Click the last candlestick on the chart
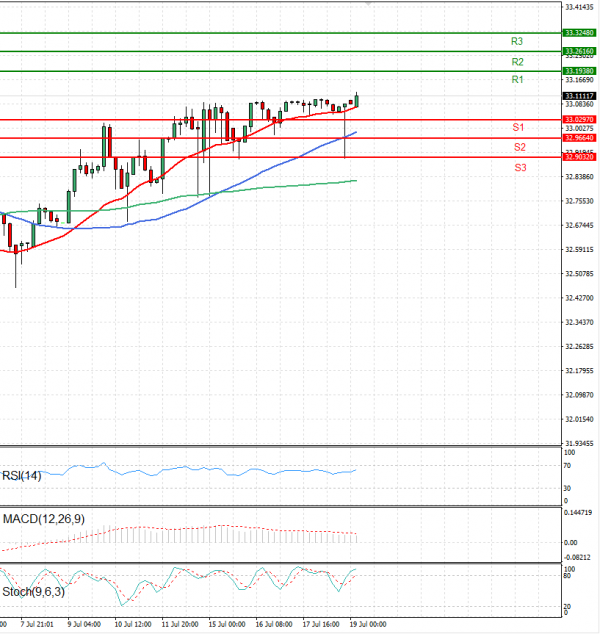The width and height of the screenshot is (600, 634). pos(357,98)
